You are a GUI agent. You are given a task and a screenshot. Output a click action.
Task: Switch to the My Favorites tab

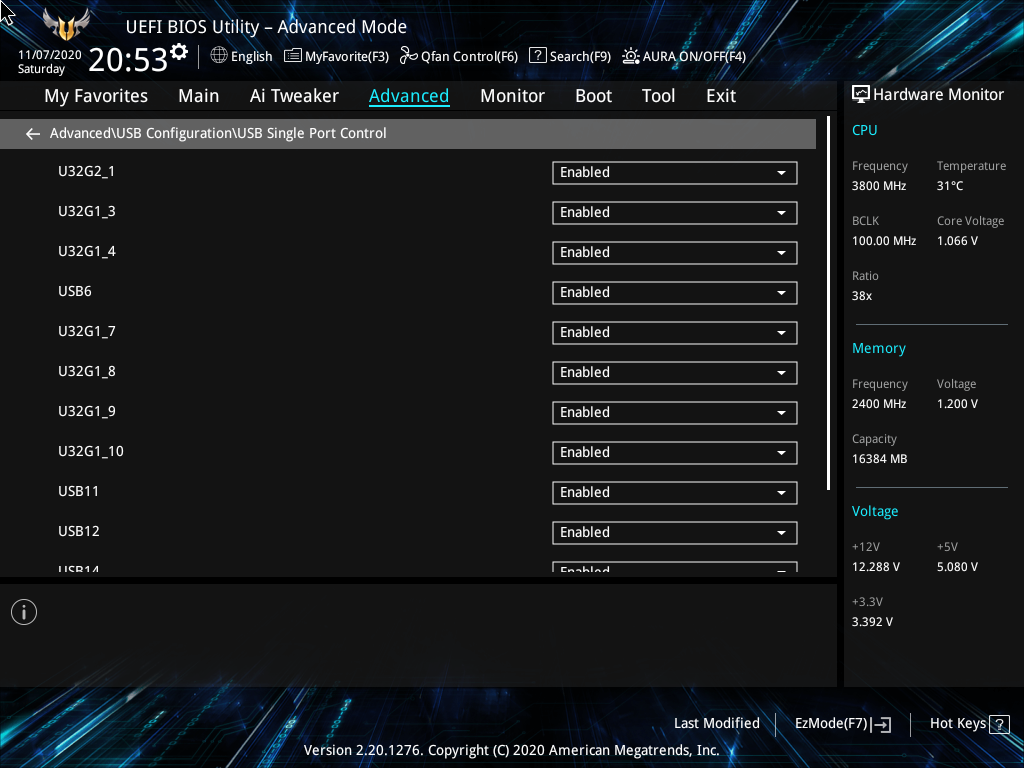click(96, 96)
